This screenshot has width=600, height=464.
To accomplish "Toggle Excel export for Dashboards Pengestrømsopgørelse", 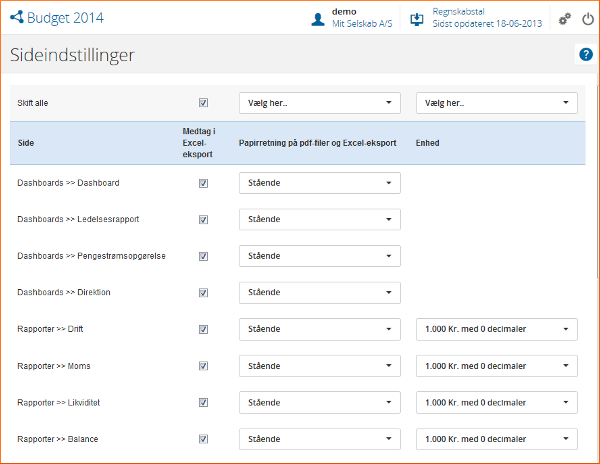I will click(x=204, y=256).
